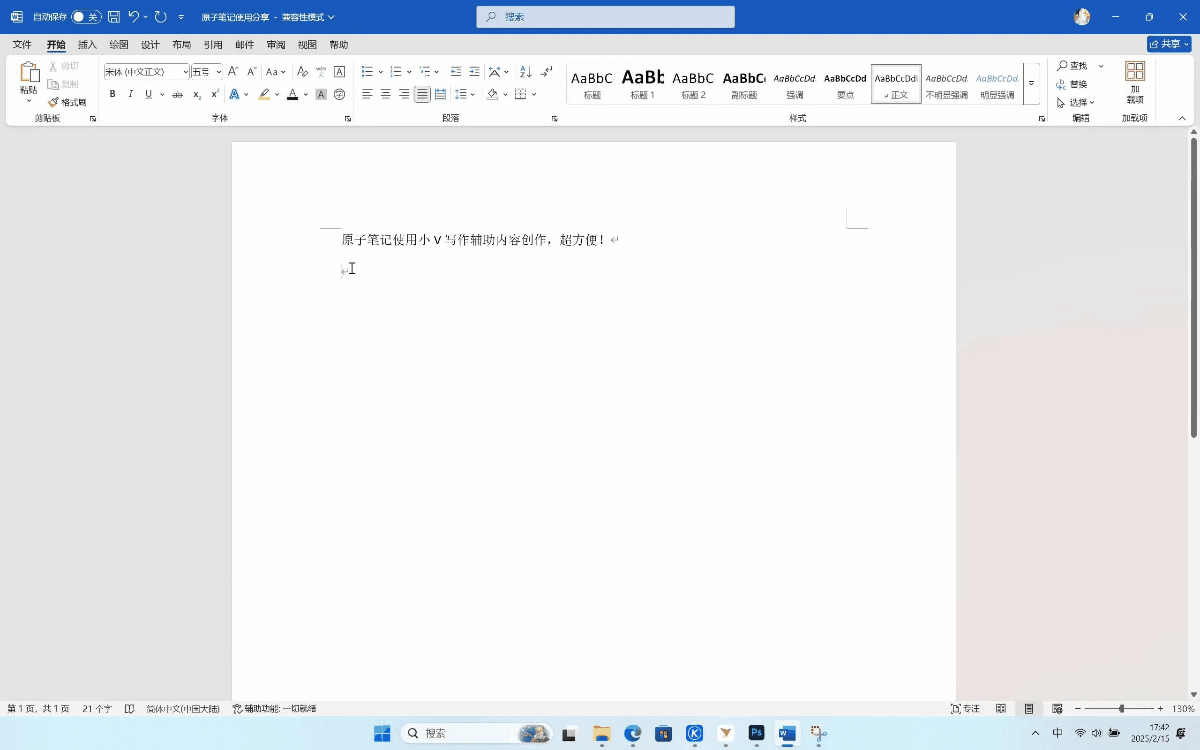Align text to the right
Screen dimensions: 1200x750
pos(404,94)
